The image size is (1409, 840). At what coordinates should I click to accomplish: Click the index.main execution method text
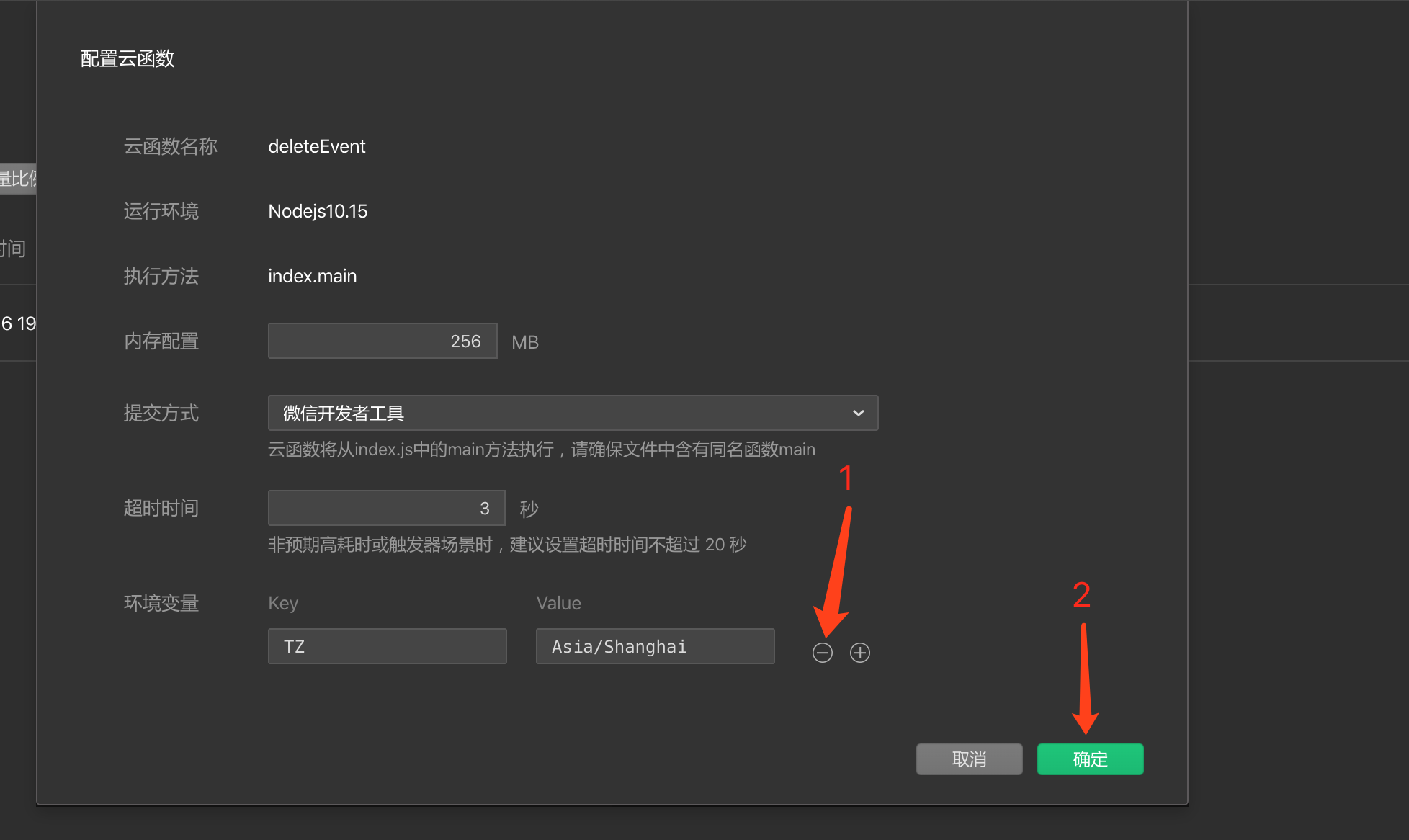pyautogui.click(x=312, y=276)
